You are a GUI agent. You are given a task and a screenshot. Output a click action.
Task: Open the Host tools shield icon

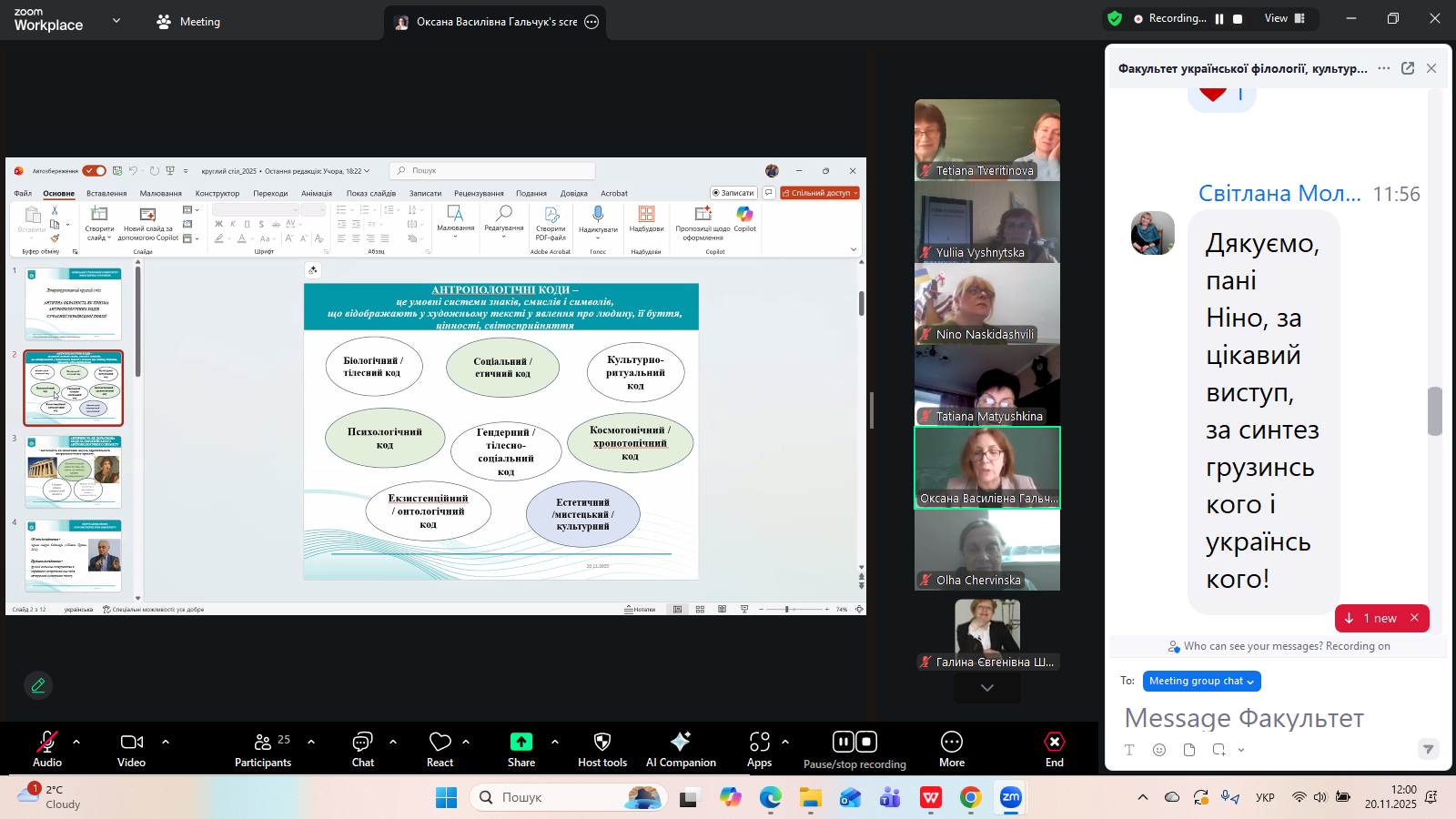point(602,742)
